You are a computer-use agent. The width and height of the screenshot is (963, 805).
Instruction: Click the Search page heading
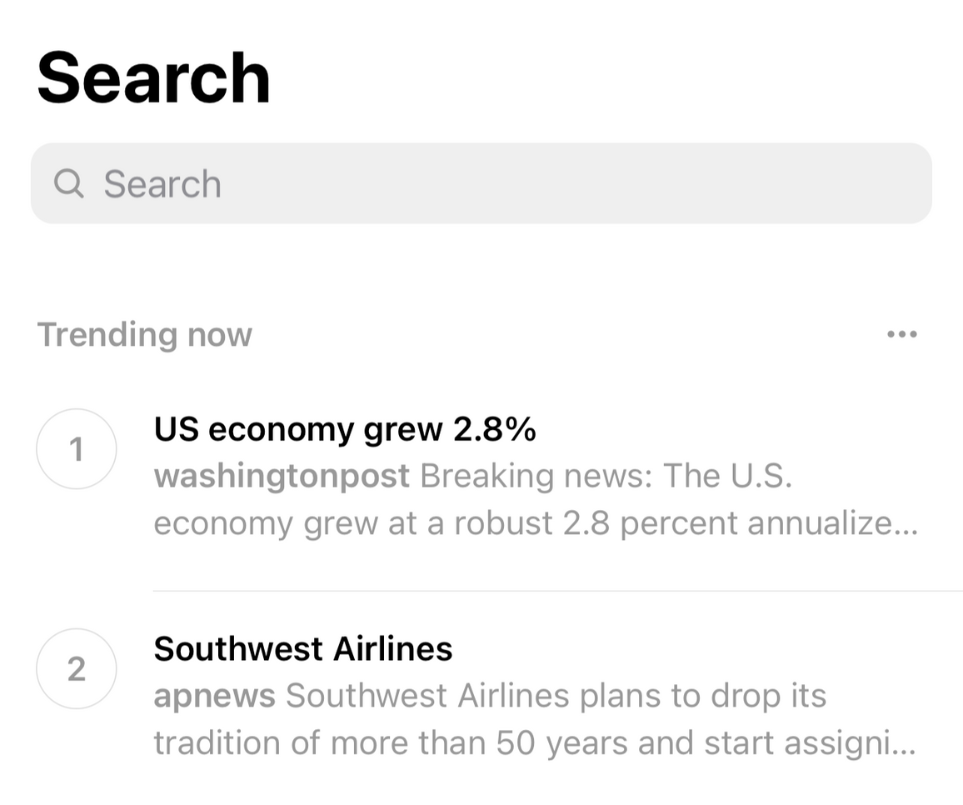click(x=154, y=77)
